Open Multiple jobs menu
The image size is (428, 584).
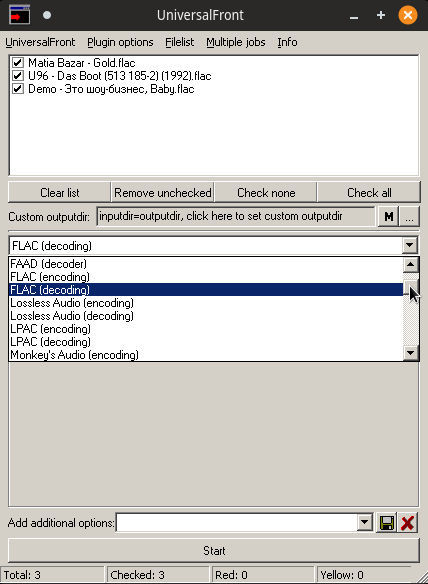pos(236,42)
